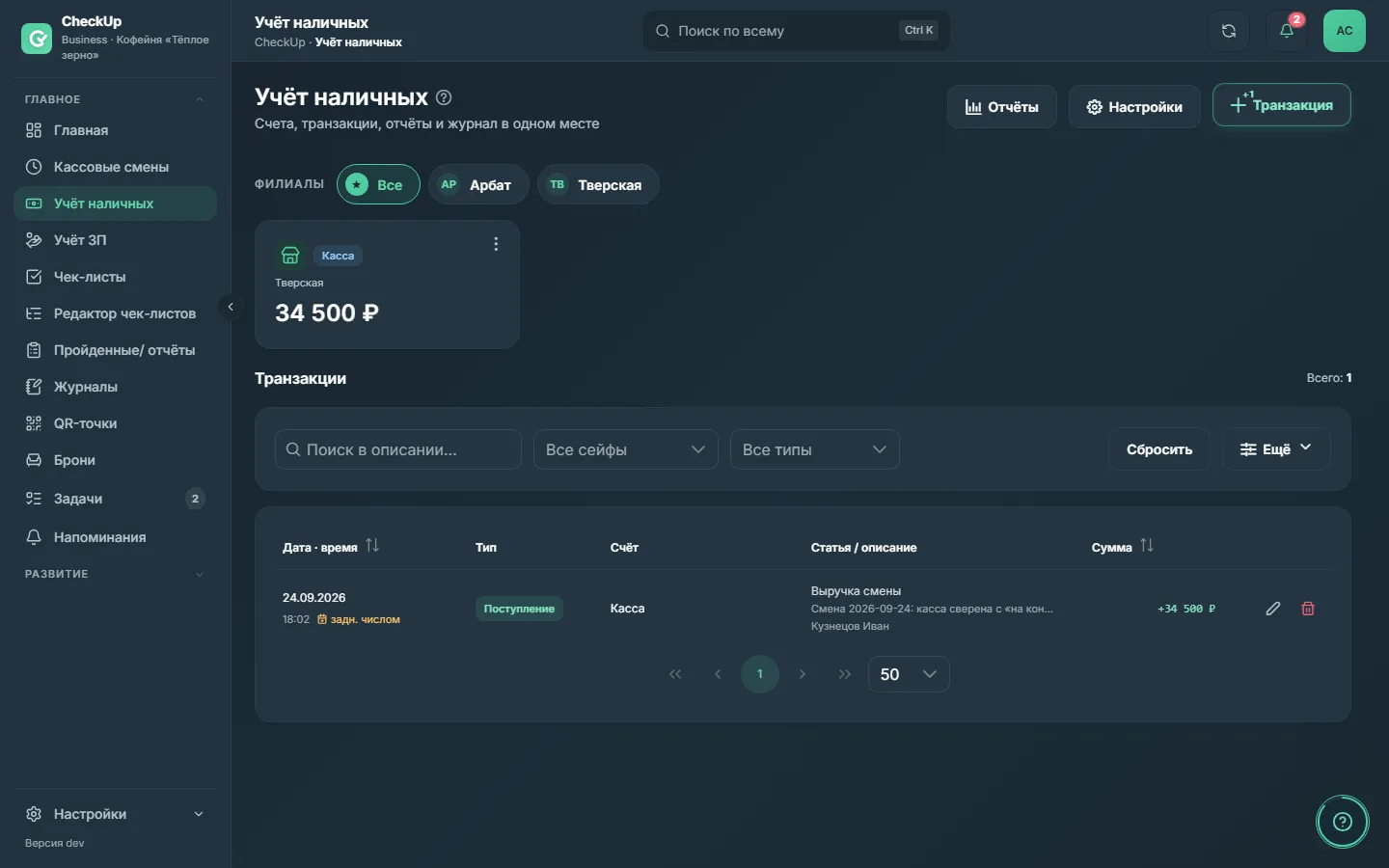Go to Кассовые смены
The height and width of the screenshot is (868, 1389).
115,167
